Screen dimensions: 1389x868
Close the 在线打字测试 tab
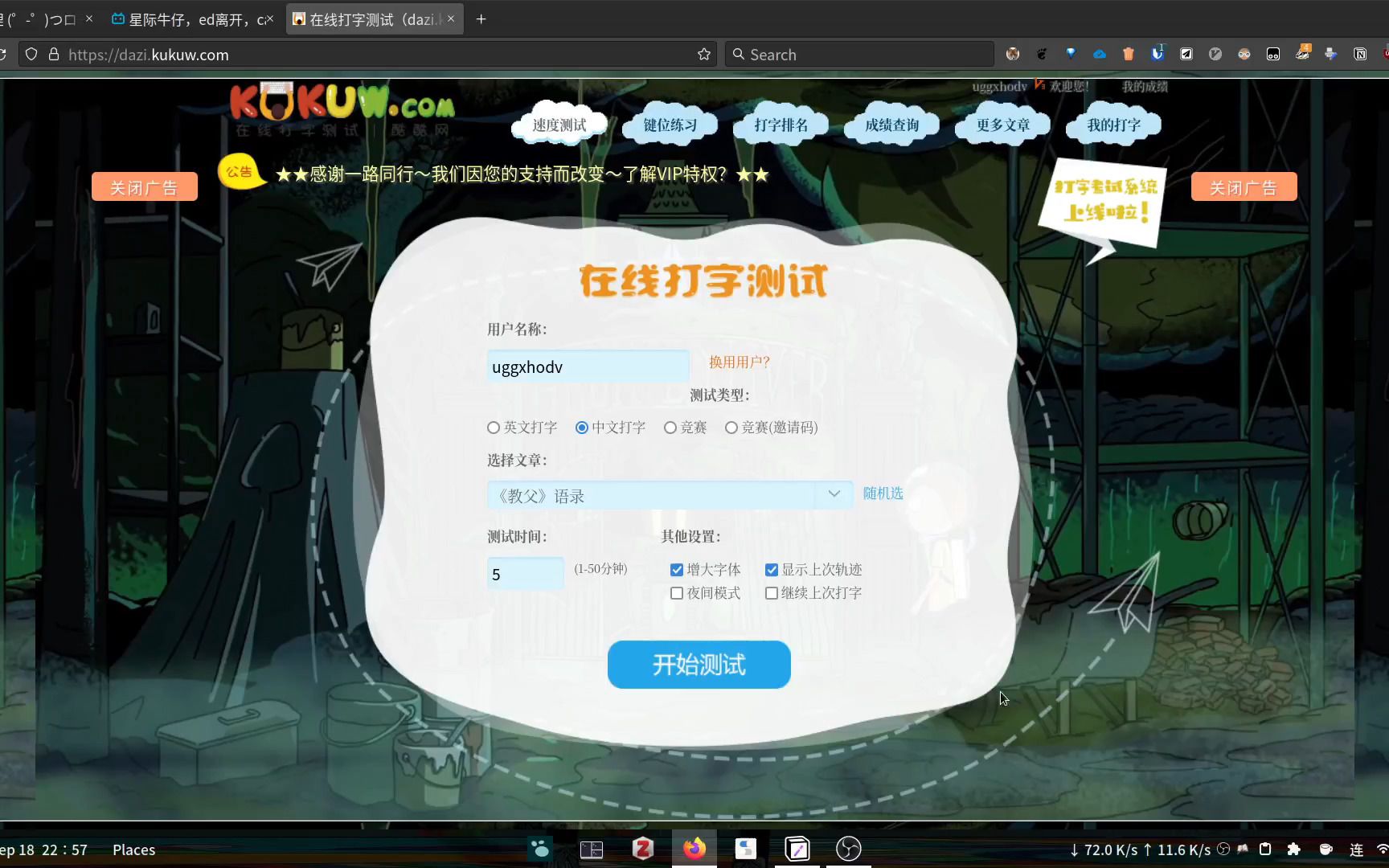tap(451, 18)
